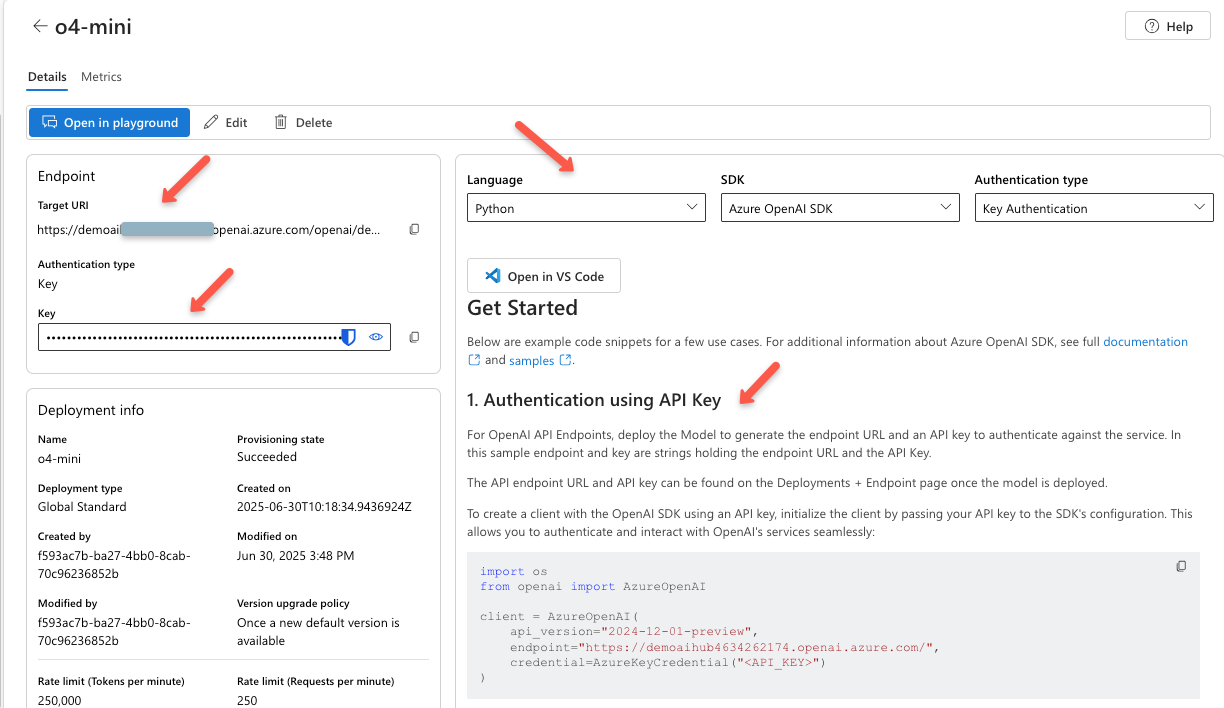Select the Details tab
Screen dimensions: 1224x708
pos(47,76)
